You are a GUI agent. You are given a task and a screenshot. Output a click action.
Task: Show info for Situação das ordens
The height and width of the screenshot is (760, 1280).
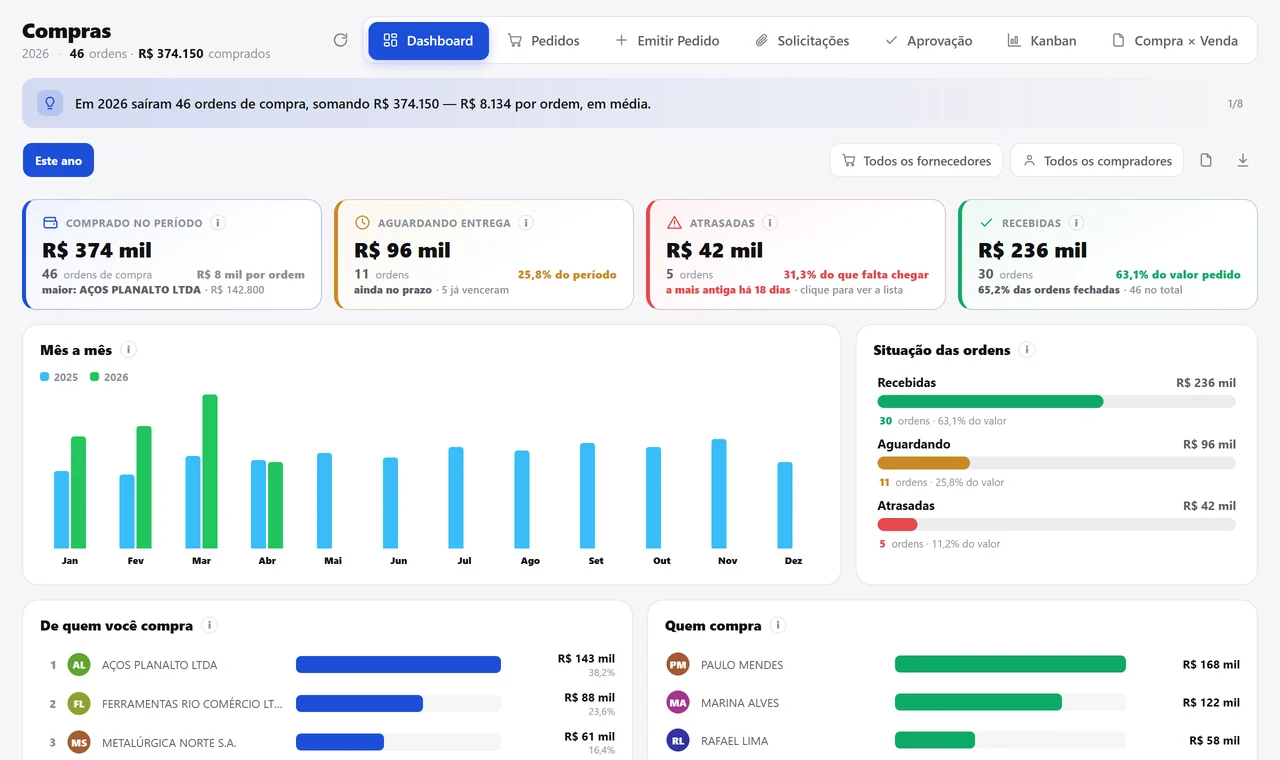click(x=1027, y=350)
